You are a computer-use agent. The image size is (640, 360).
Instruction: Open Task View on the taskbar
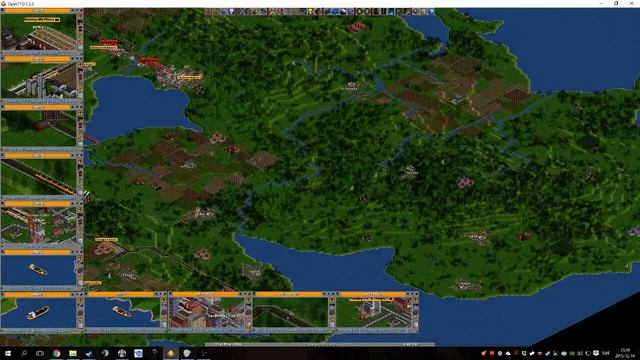pos(40,353)
